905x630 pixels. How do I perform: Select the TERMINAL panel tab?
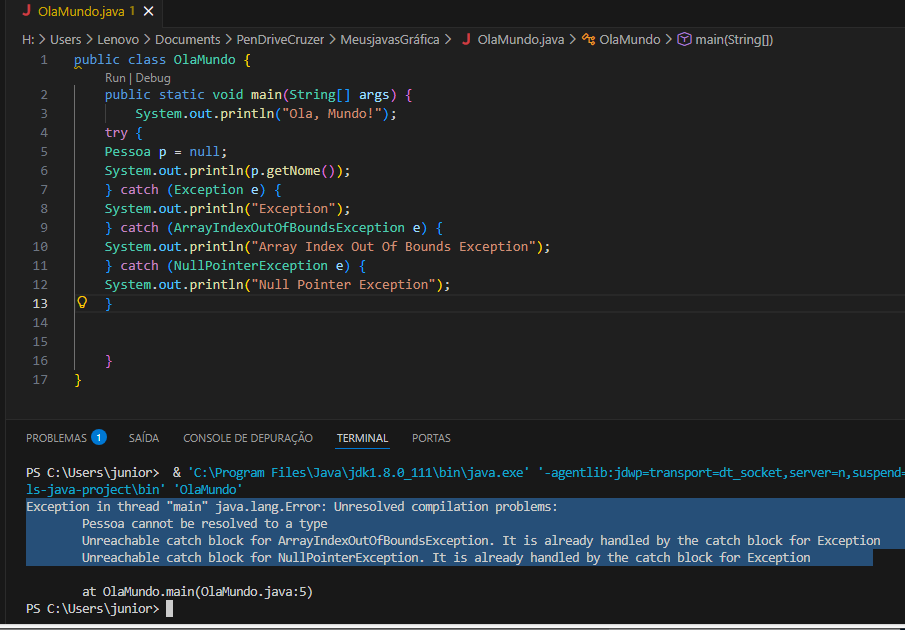point(362,438)
